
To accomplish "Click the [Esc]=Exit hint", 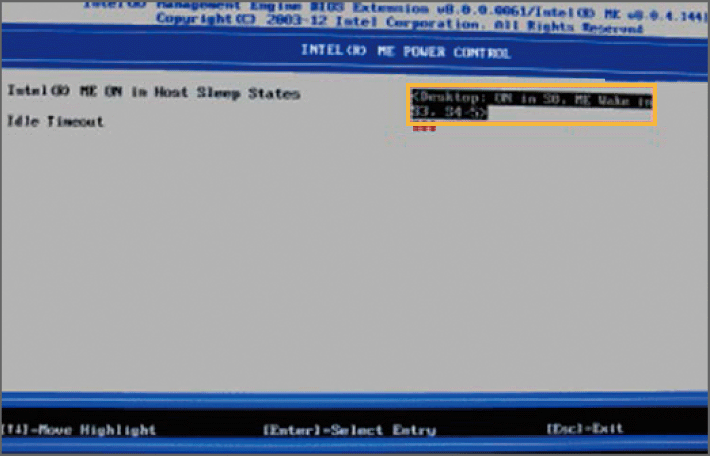I will (x=585, y=428).
